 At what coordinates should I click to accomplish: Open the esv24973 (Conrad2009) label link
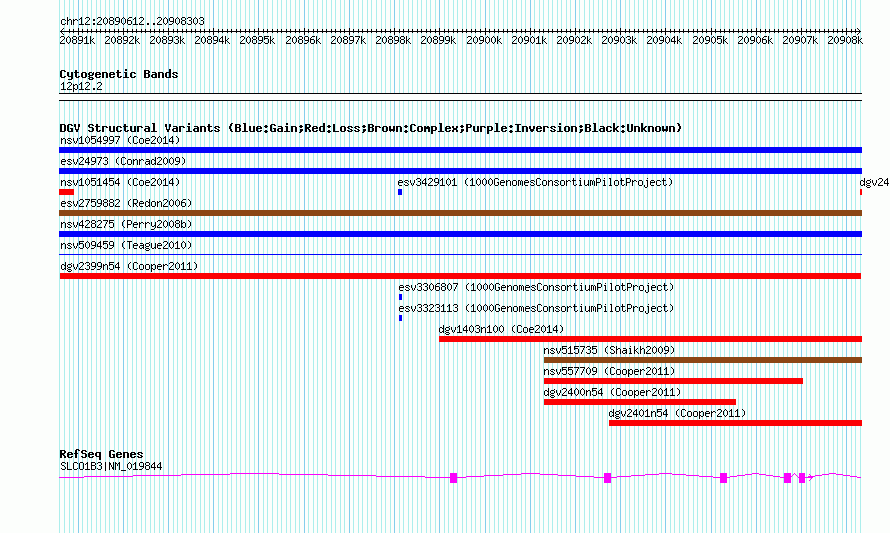click(123, 161)
